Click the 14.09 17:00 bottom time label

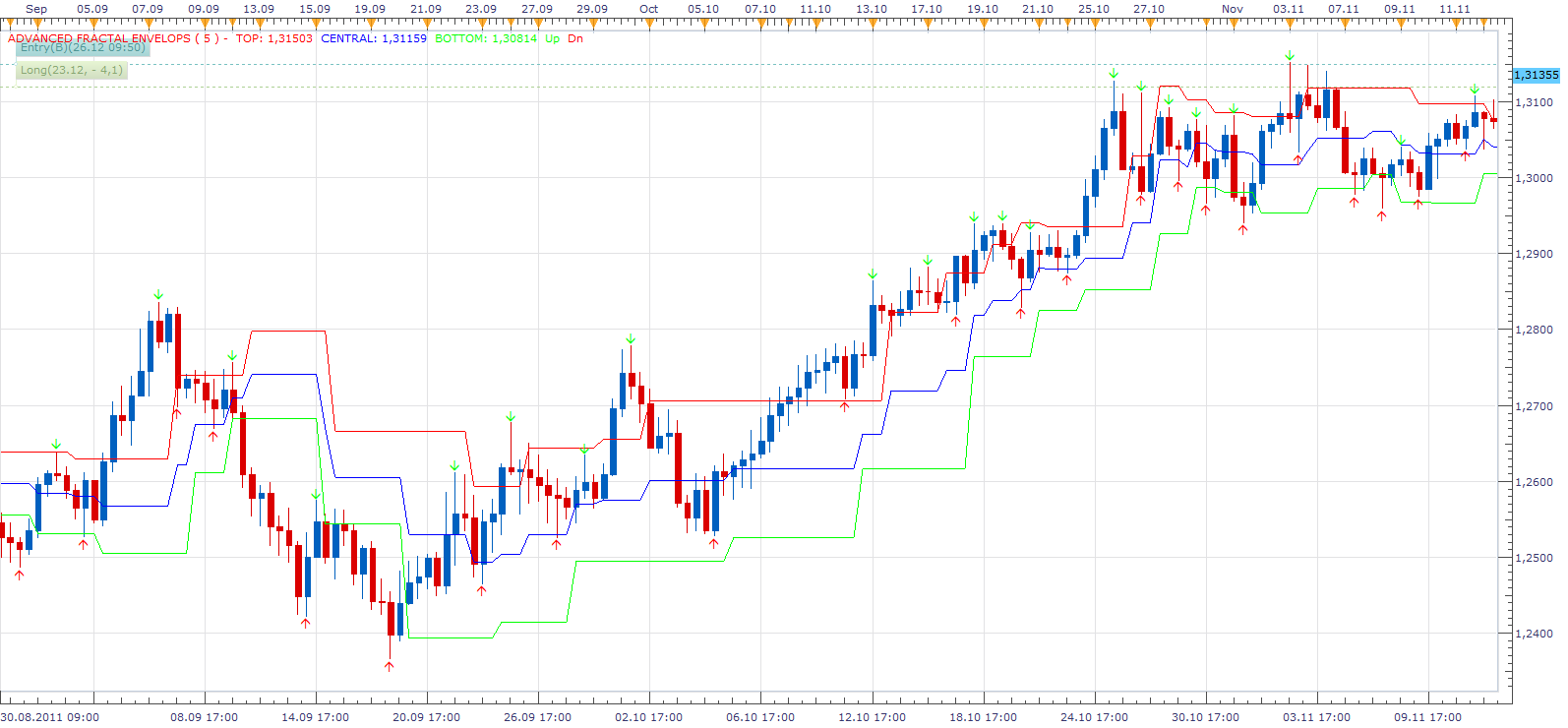[x=316, y=717]
